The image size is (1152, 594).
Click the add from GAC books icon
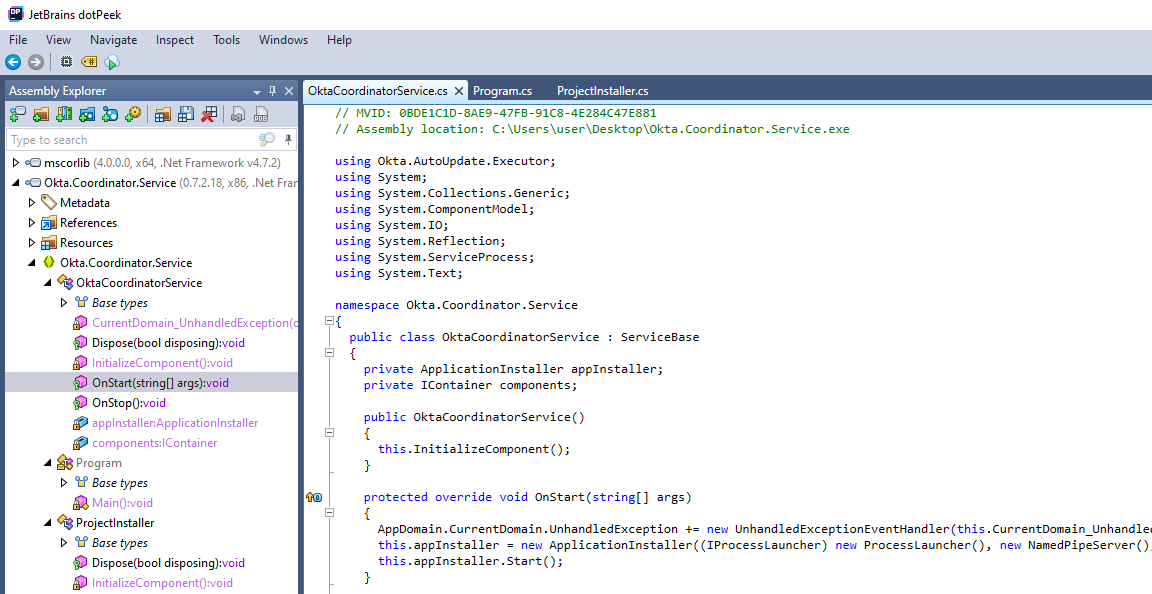[64, 114]
